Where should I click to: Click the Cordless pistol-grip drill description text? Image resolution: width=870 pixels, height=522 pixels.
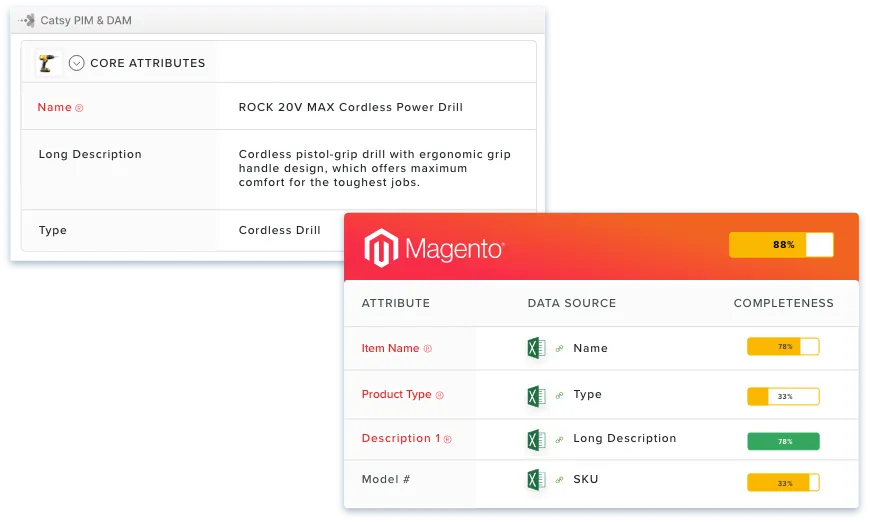tap(375, 168)
